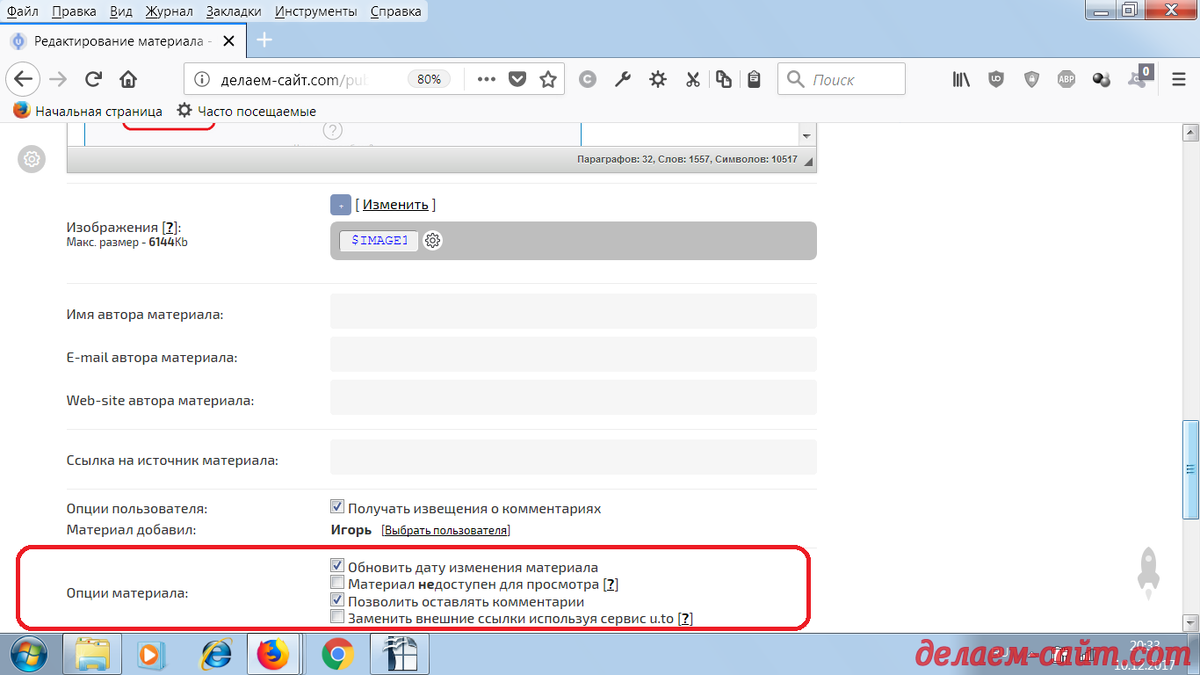
Task: Click settings gear next to $IMAGE1
Action: [x=432, y=240]
